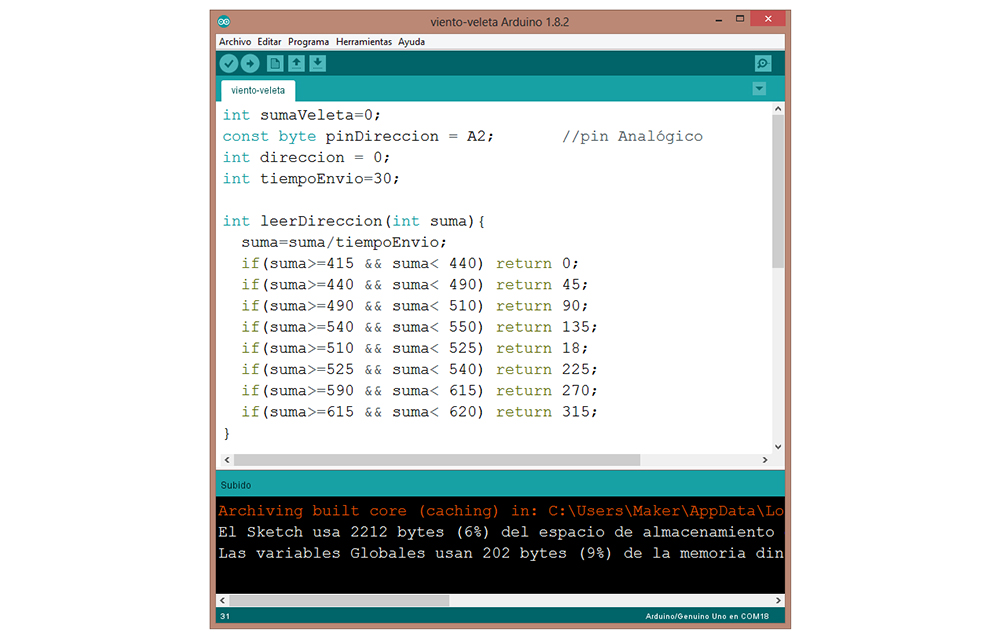The width and height of the screenshot is (1000, 636).
Task: Click the Arduino logo in title bar
Action: 224,20
